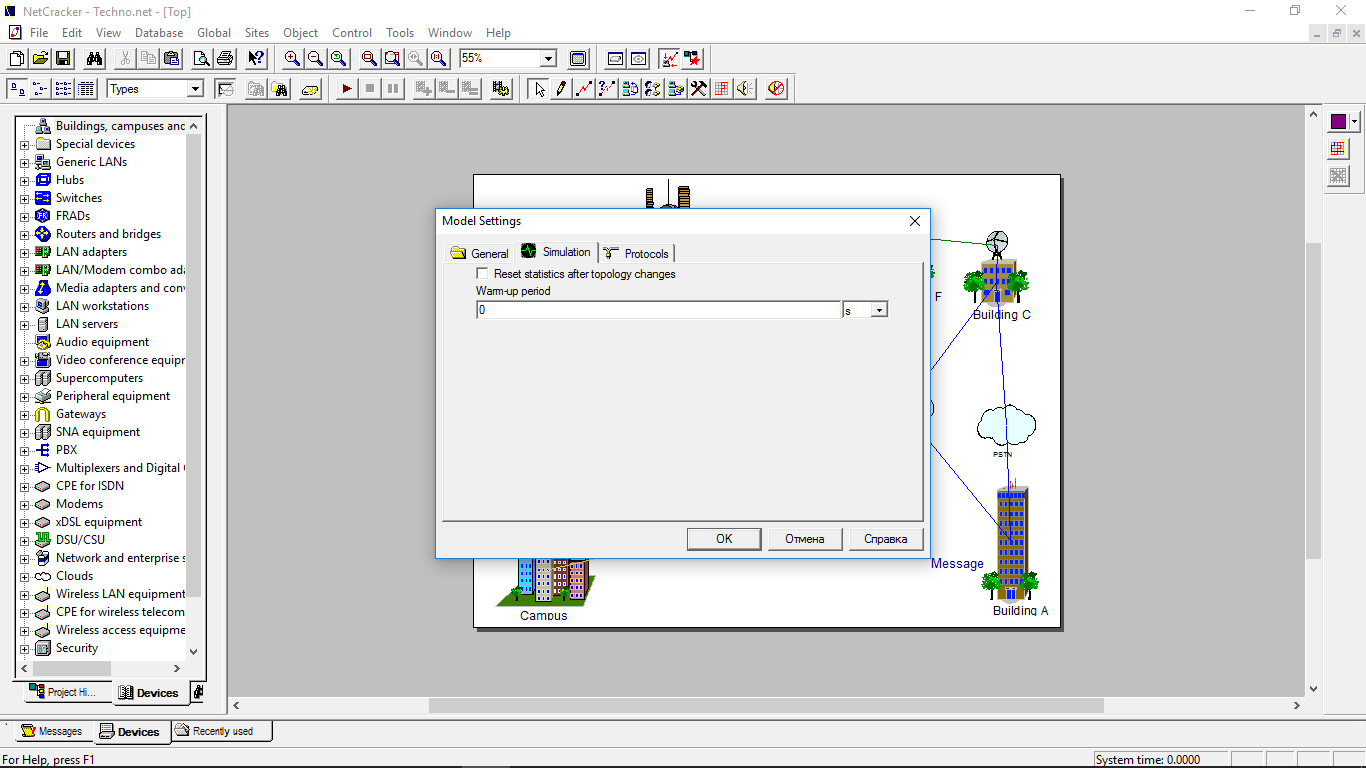Toggle Reset statistics after topology changes checkbox
Viewport: 1366px width, 768px height.
[483, 274]
